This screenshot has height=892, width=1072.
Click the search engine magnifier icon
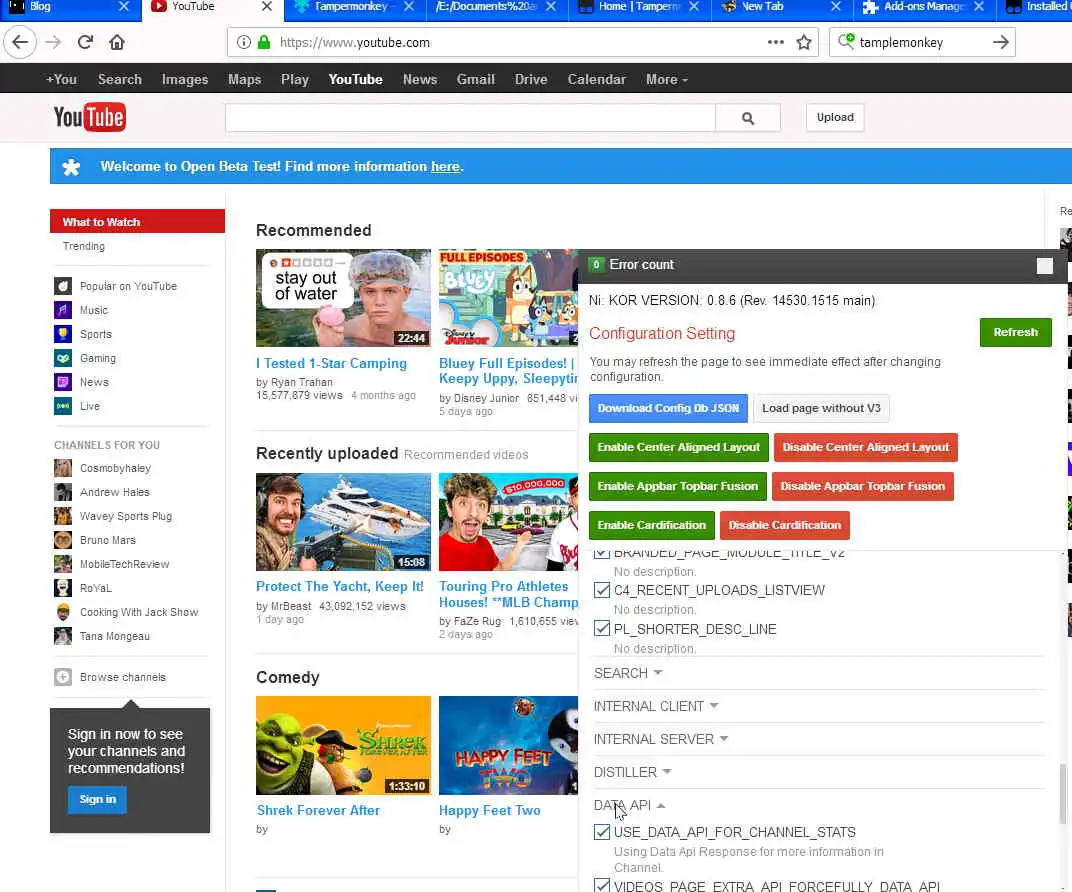click(846, 42)
